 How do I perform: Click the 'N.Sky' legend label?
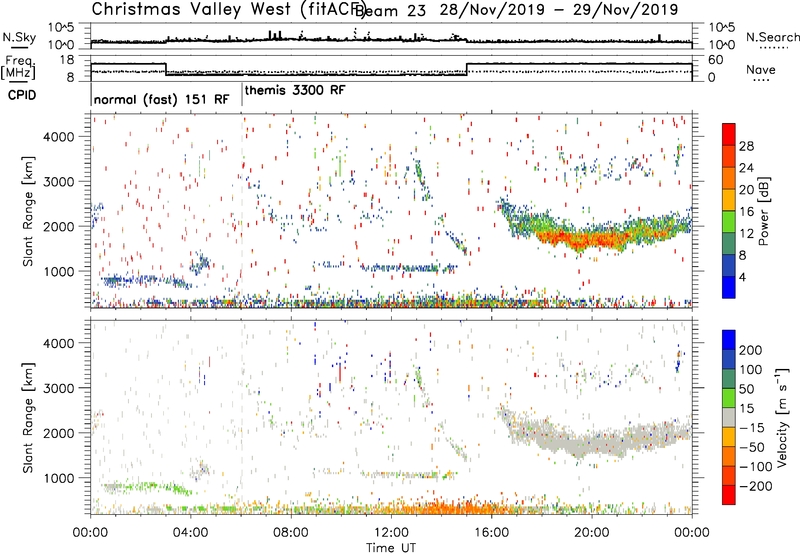pos(19,37)
